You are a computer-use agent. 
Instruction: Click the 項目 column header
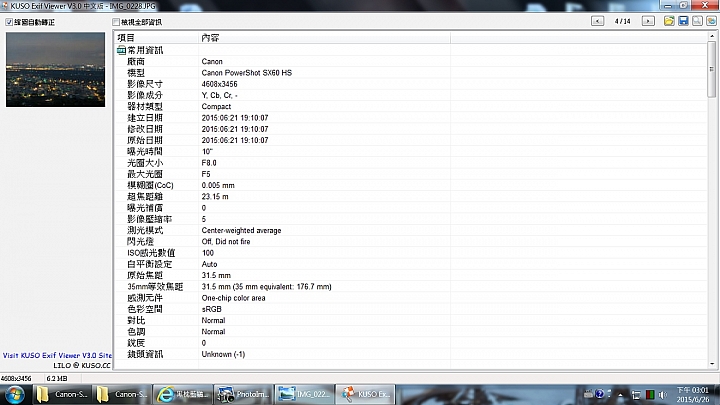(x=156, y=38)
